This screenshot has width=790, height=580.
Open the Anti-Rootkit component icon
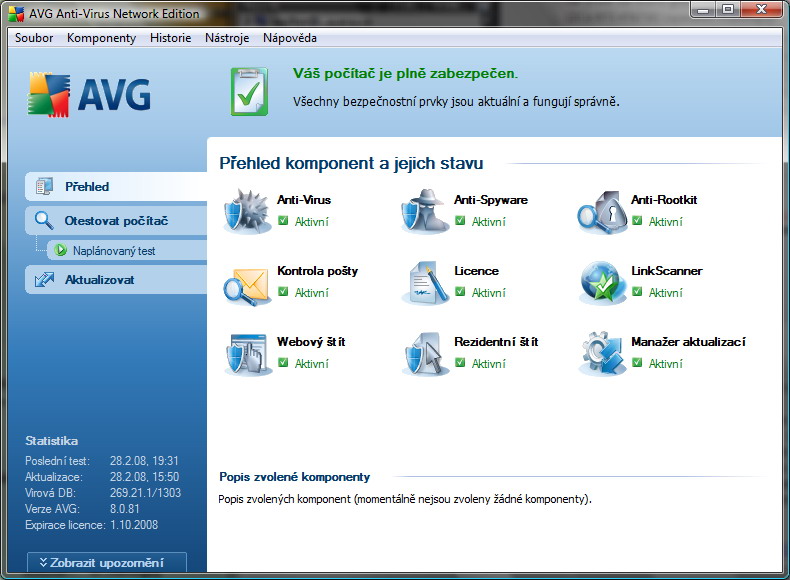602,212
